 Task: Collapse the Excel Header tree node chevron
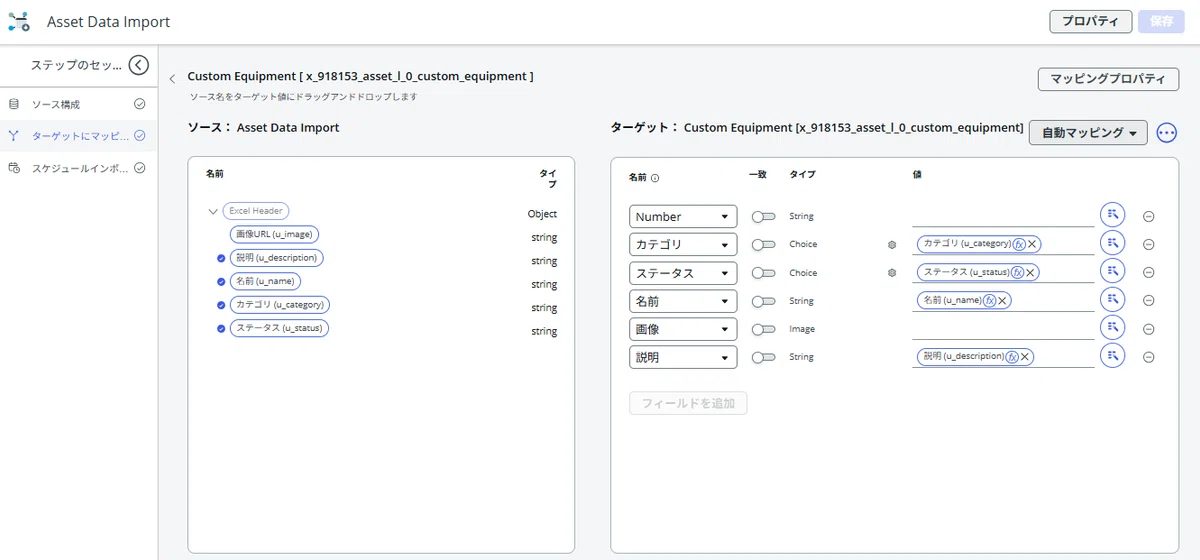coord(213,211)
